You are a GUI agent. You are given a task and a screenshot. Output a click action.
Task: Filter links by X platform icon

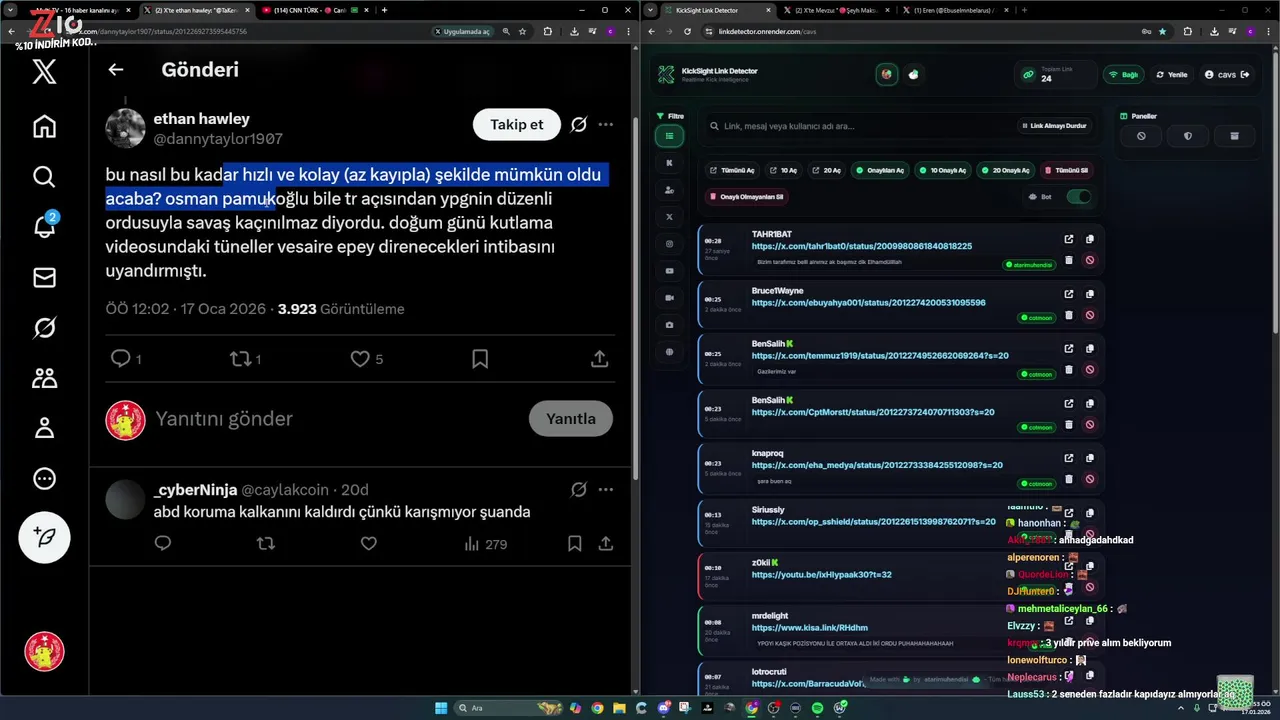[x=669, y=216]
